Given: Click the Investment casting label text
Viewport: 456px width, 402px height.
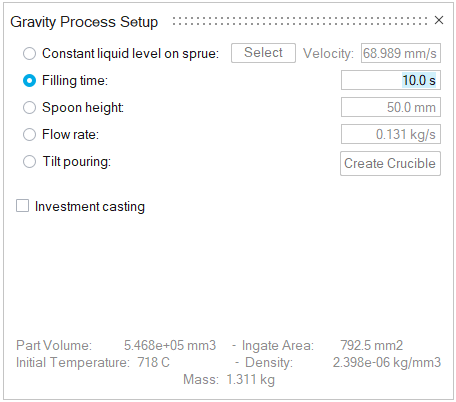Looking at the screenshot, I should click(90, 206).
